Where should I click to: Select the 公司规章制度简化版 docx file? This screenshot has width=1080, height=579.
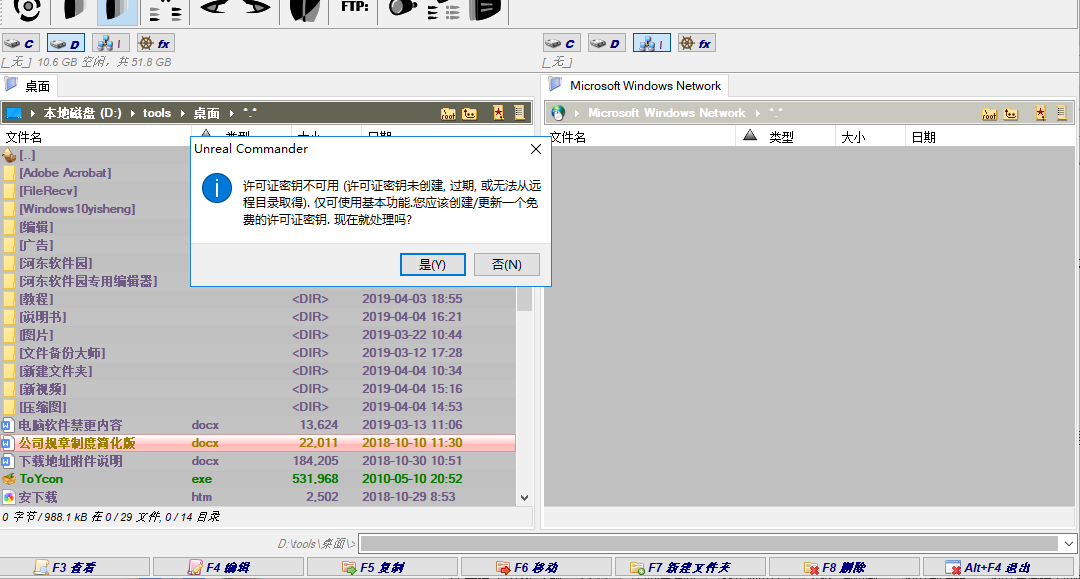coord(258,443)
